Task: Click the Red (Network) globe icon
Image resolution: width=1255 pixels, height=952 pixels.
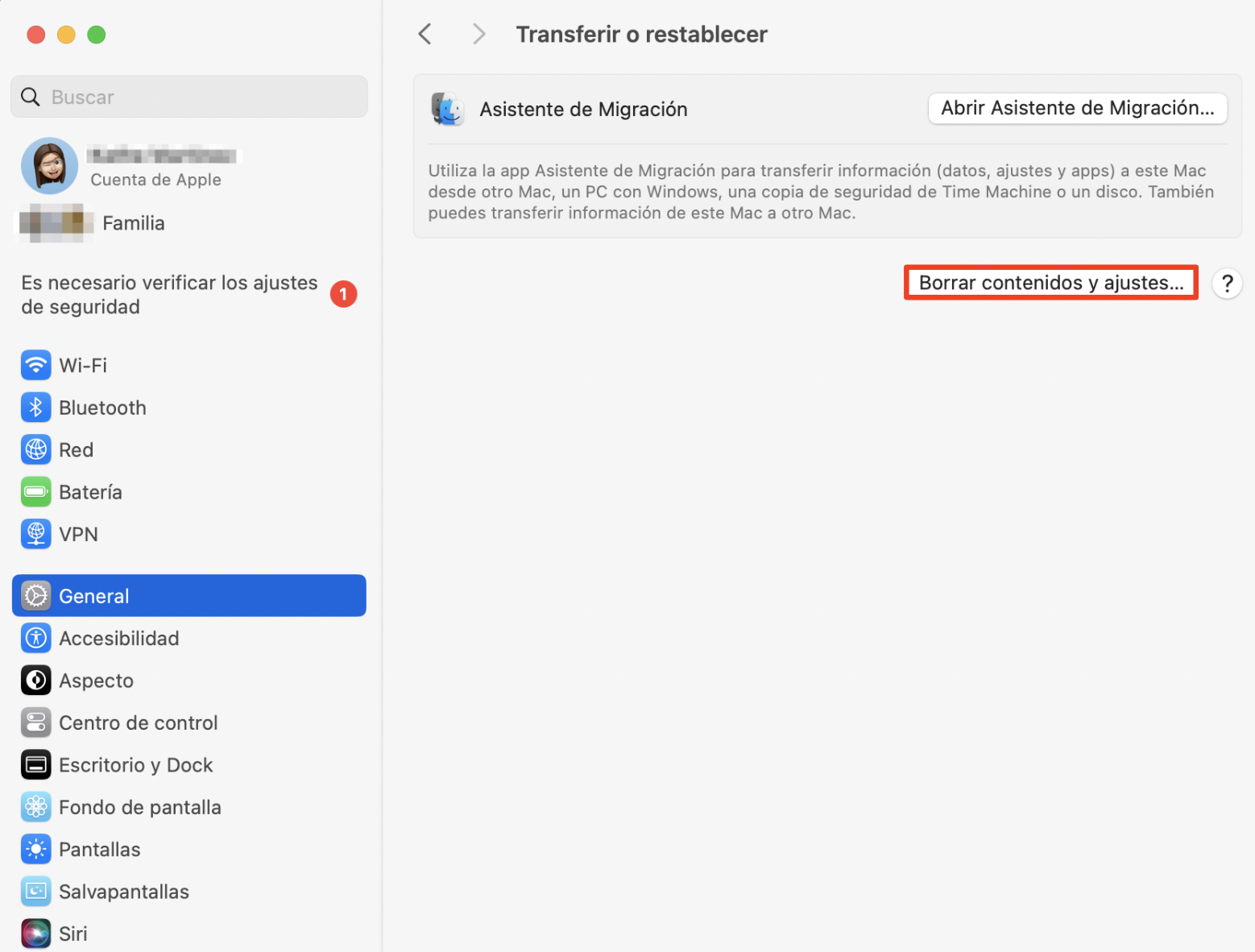Action: click(x=35, y=449)
